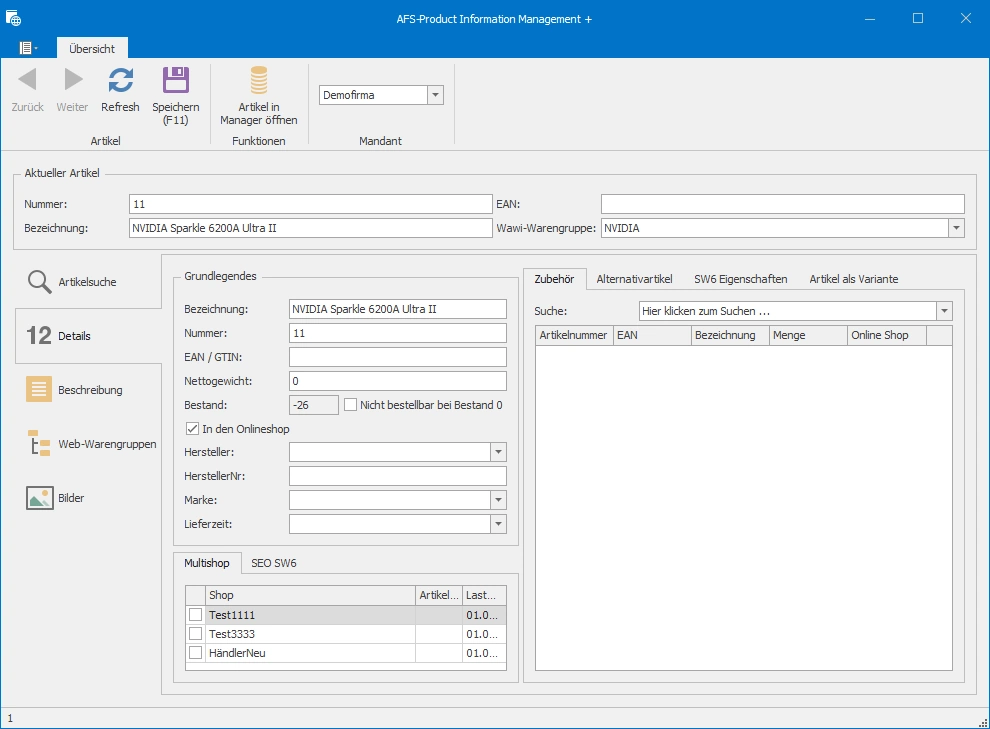Screen dimensions: 990x729
Task: Toggle Nicht bestellbar bei Bestand 0
Action: [x=350, y=405]
